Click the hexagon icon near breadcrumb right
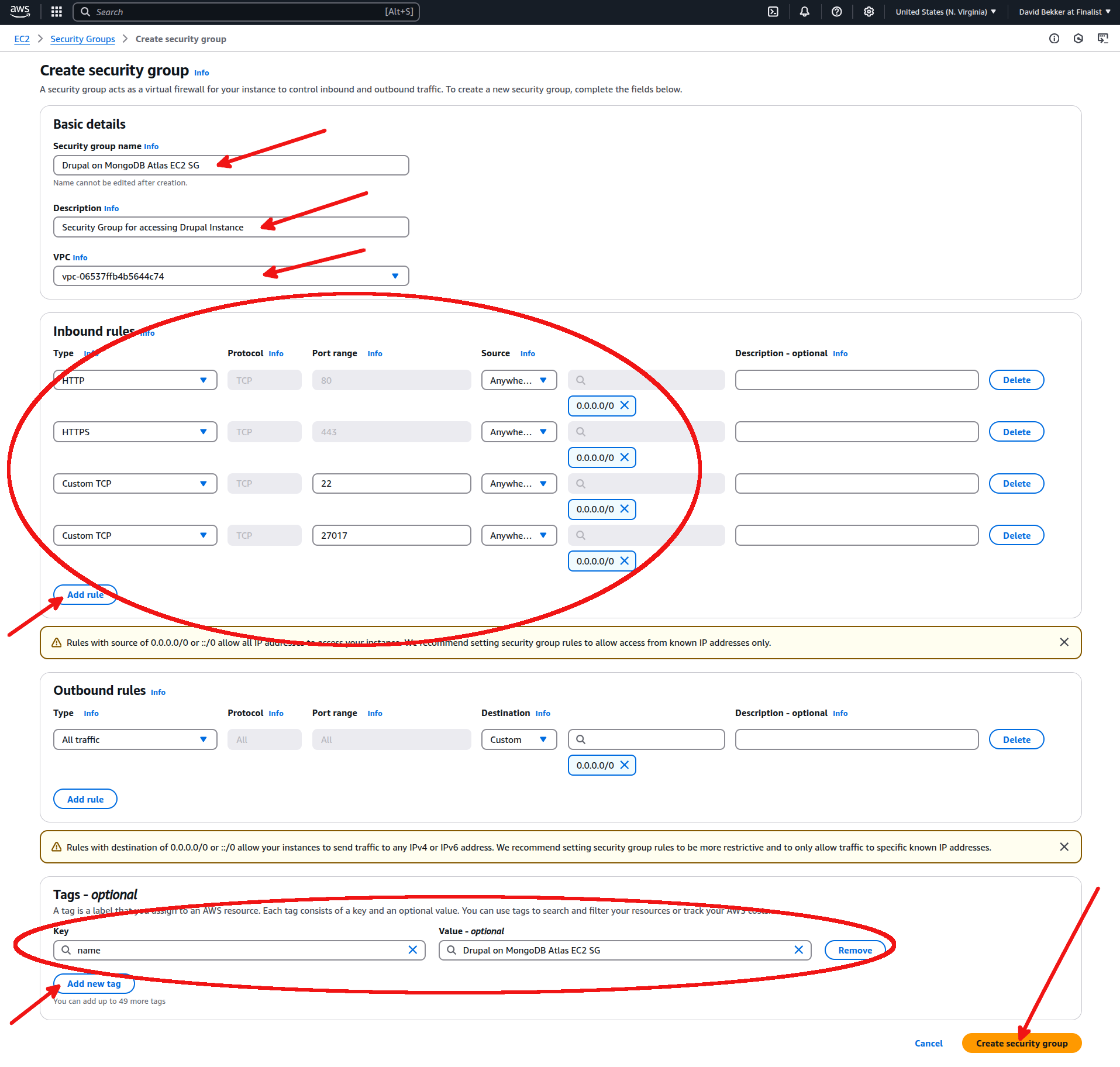 tap(1078, 39)
